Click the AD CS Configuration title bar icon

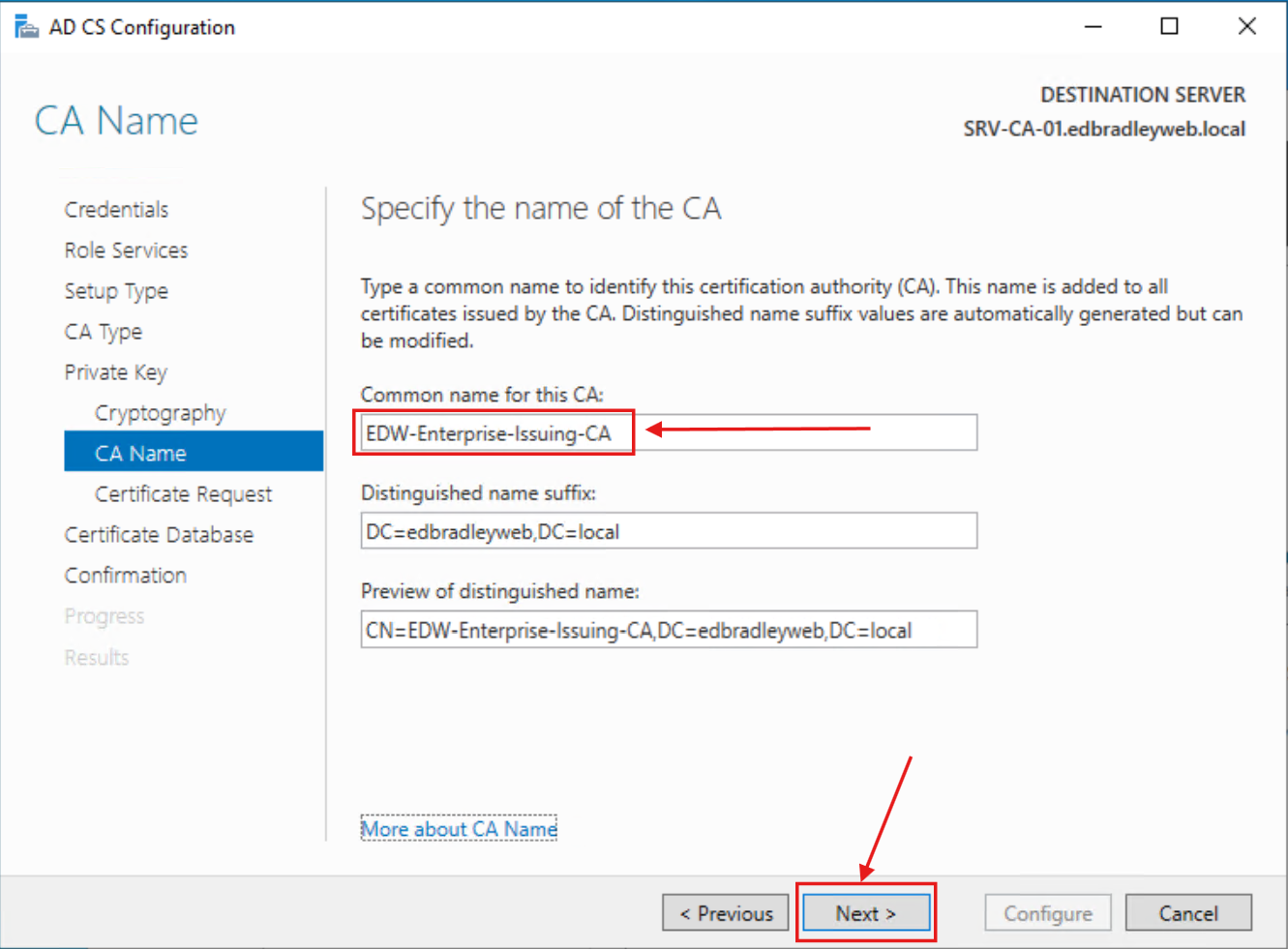tap(26, 25)
